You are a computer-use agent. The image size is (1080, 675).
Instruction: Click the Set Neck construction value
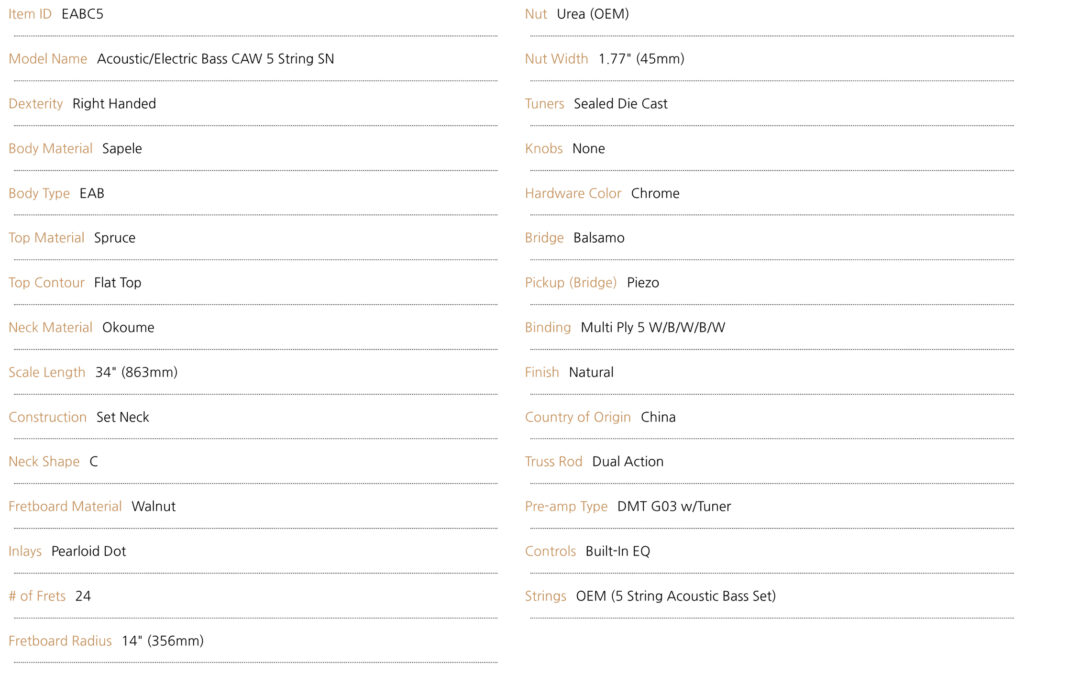point(123,417)
